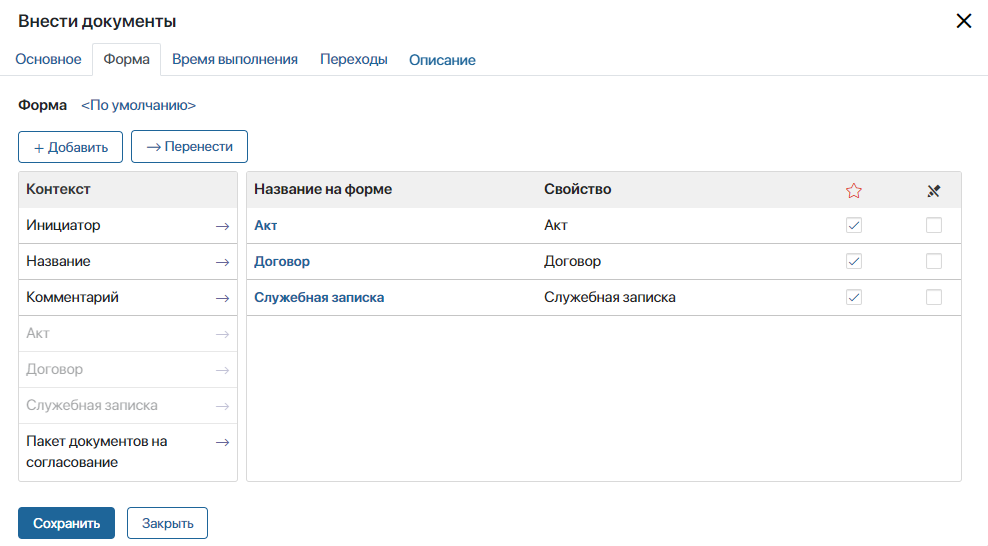Viewport: 988px width, 546px height.
Task: Enable the read-only checkbox for Договор
Action: [934, 261]
